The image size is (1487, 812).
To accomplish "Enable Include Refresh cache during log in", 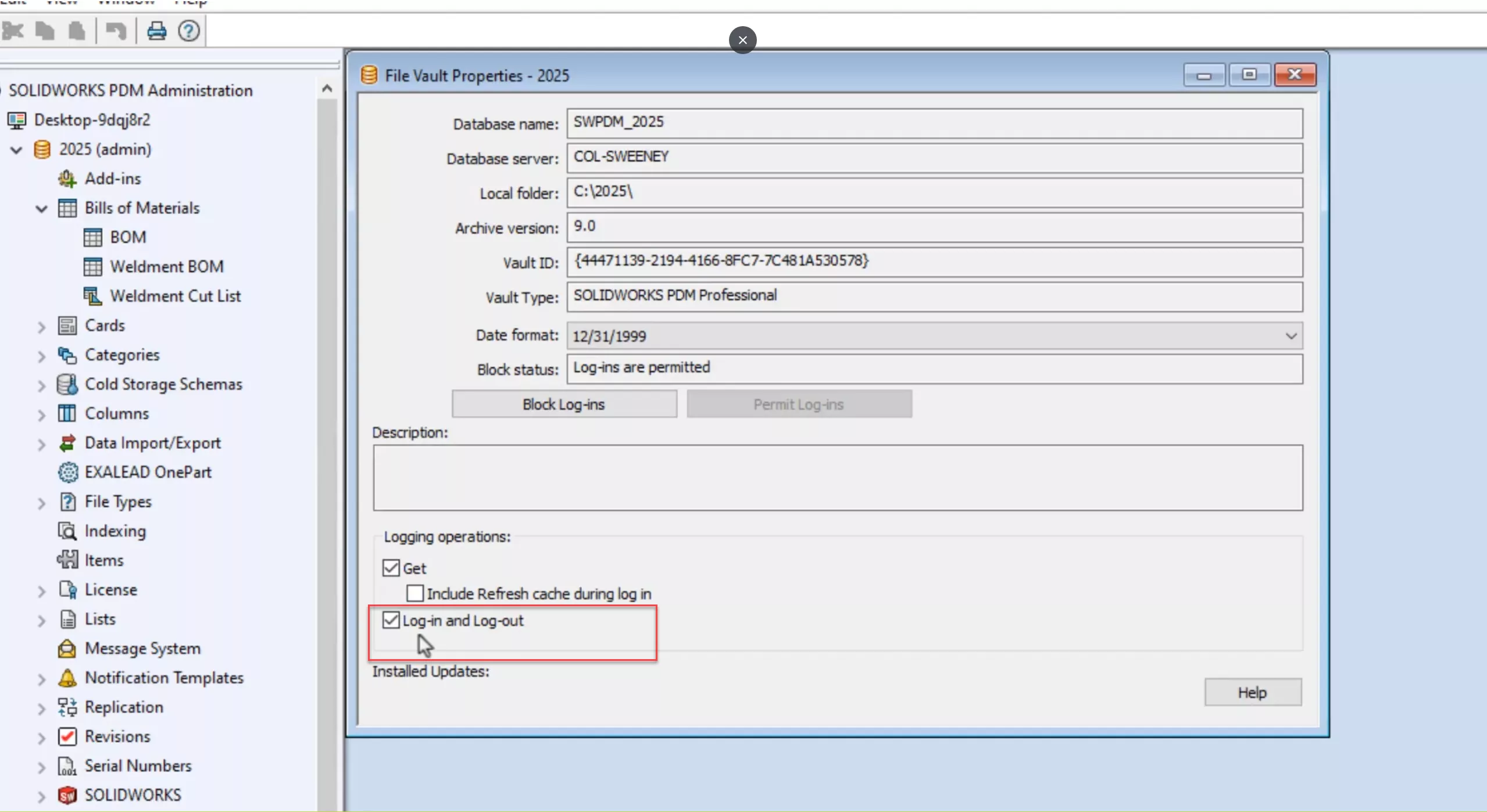I will [x=415, y=594].
